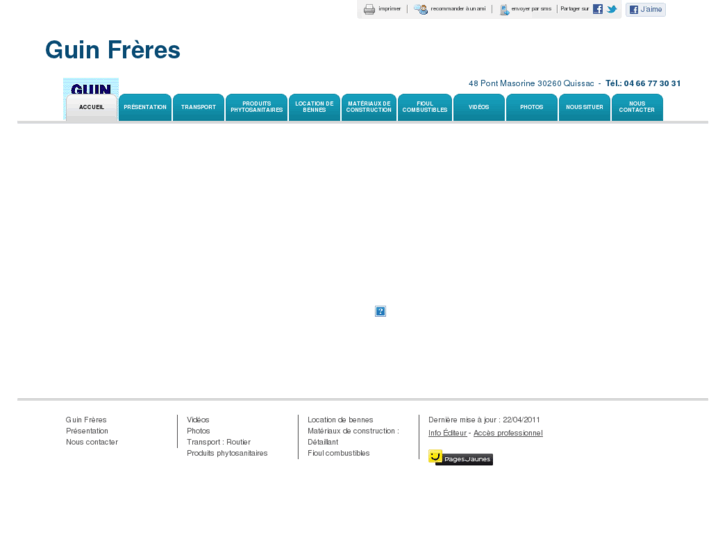Click the PagesJaunes logo
This screenshot has width=727, height=545.
coord(460,458)
